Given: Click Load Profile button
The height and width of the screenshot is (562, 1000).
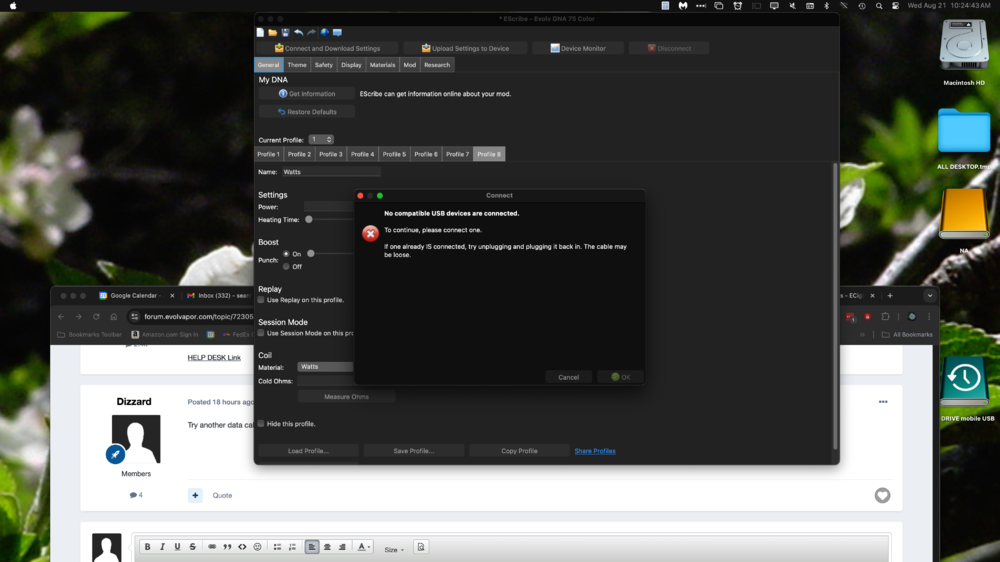Looking at the screenshot, I should pos(308,451).
